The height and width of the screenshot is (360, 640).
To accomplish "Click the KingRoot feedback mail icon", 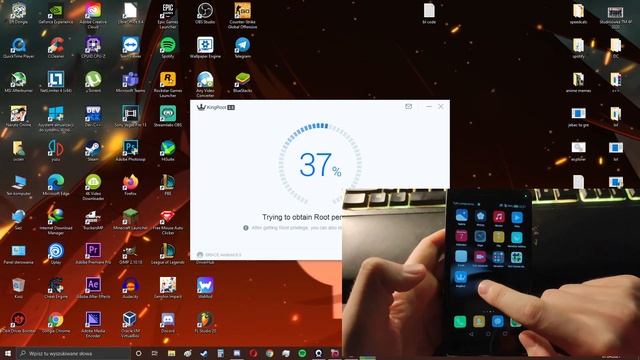I will point(409,107).
